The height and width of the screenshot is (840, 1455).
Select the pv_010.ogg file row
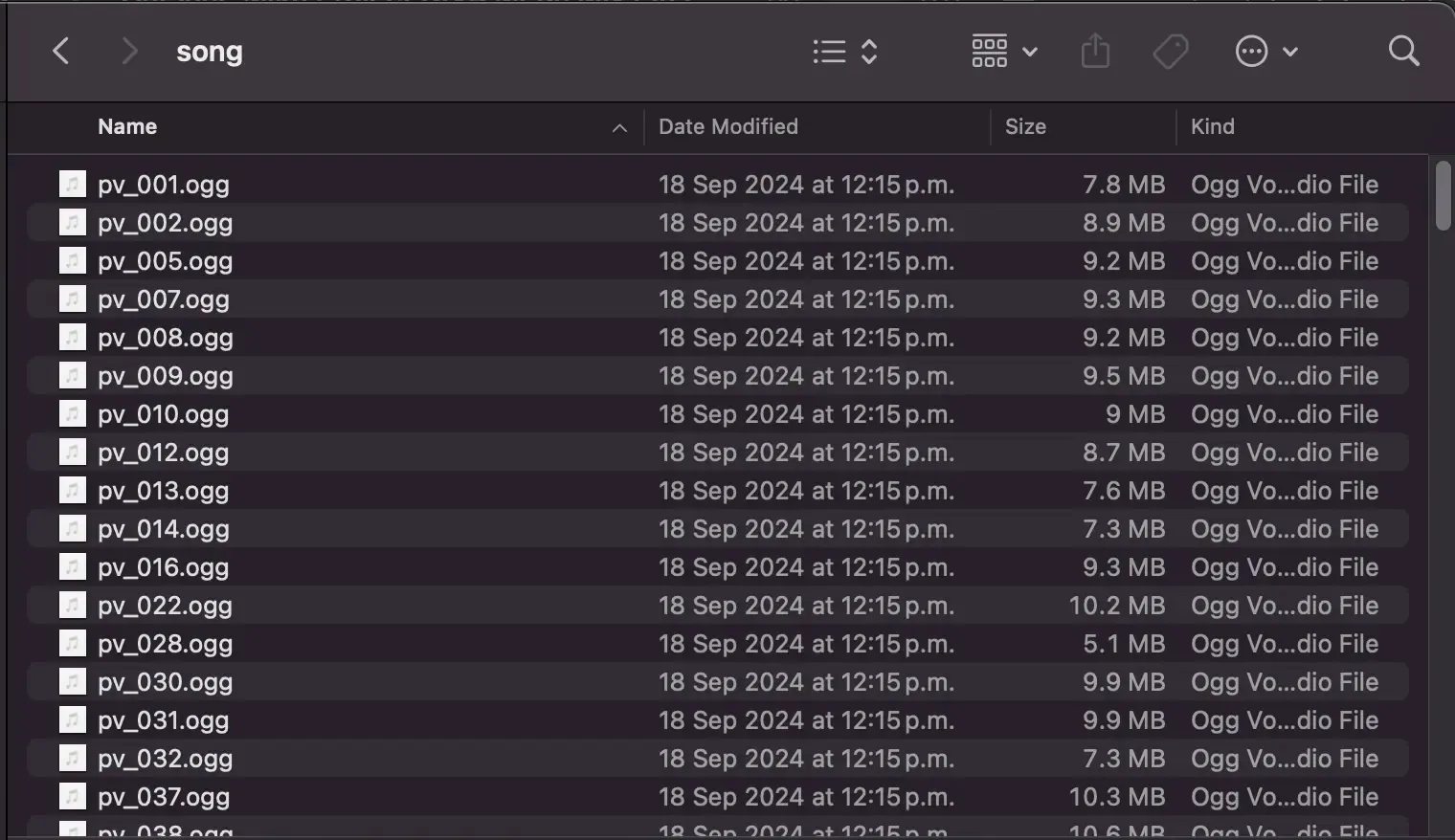coord(163,414)
